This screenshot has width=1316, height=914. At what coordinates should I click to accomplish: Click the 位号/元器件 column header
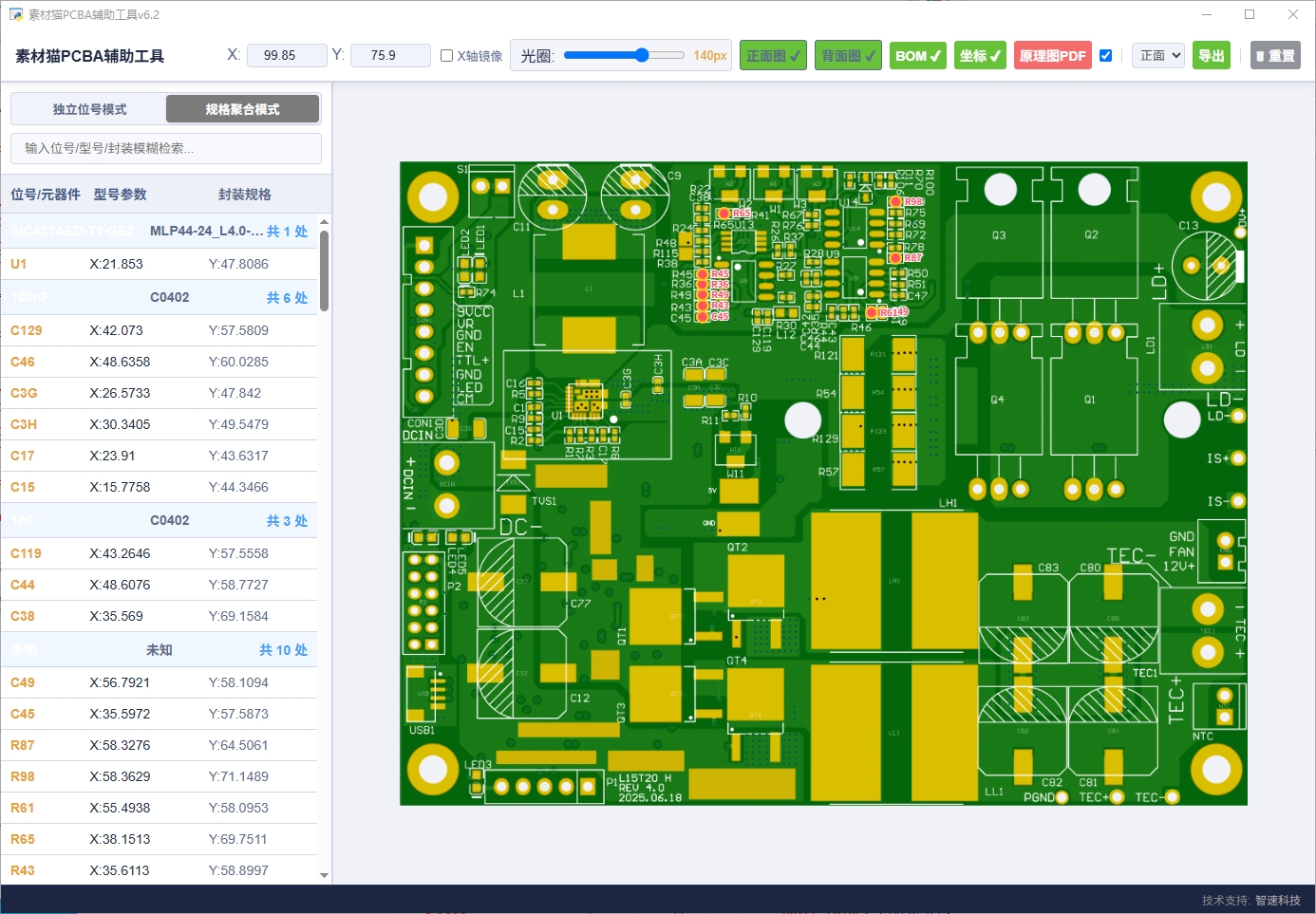click(x=45, y=195)
